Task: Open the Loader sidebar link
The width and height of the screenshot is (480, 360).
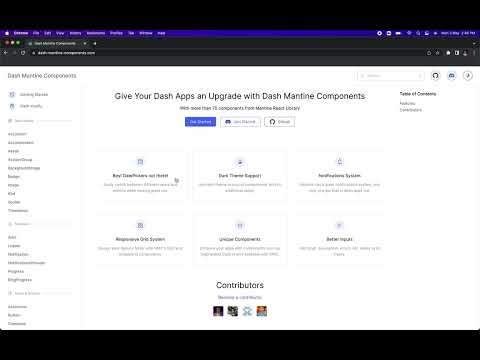Action: tap(14, 246)
